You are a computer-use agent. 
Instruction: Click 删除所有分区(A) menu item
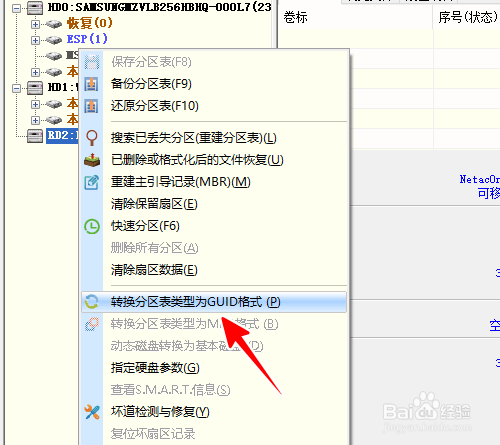pyautogui.click(x=214, y=248)
